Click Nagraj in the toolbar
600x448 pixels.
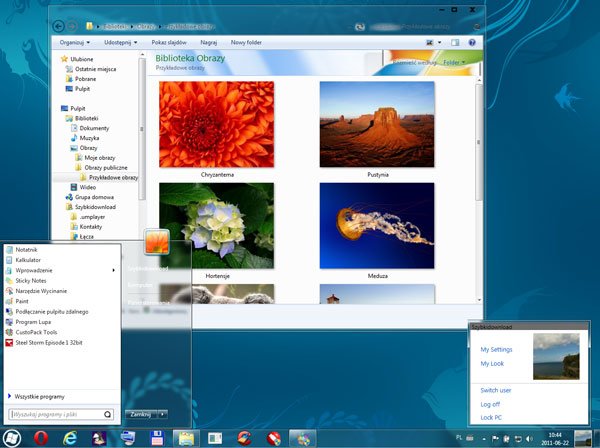pyautogui.click(x=209, y=42)
